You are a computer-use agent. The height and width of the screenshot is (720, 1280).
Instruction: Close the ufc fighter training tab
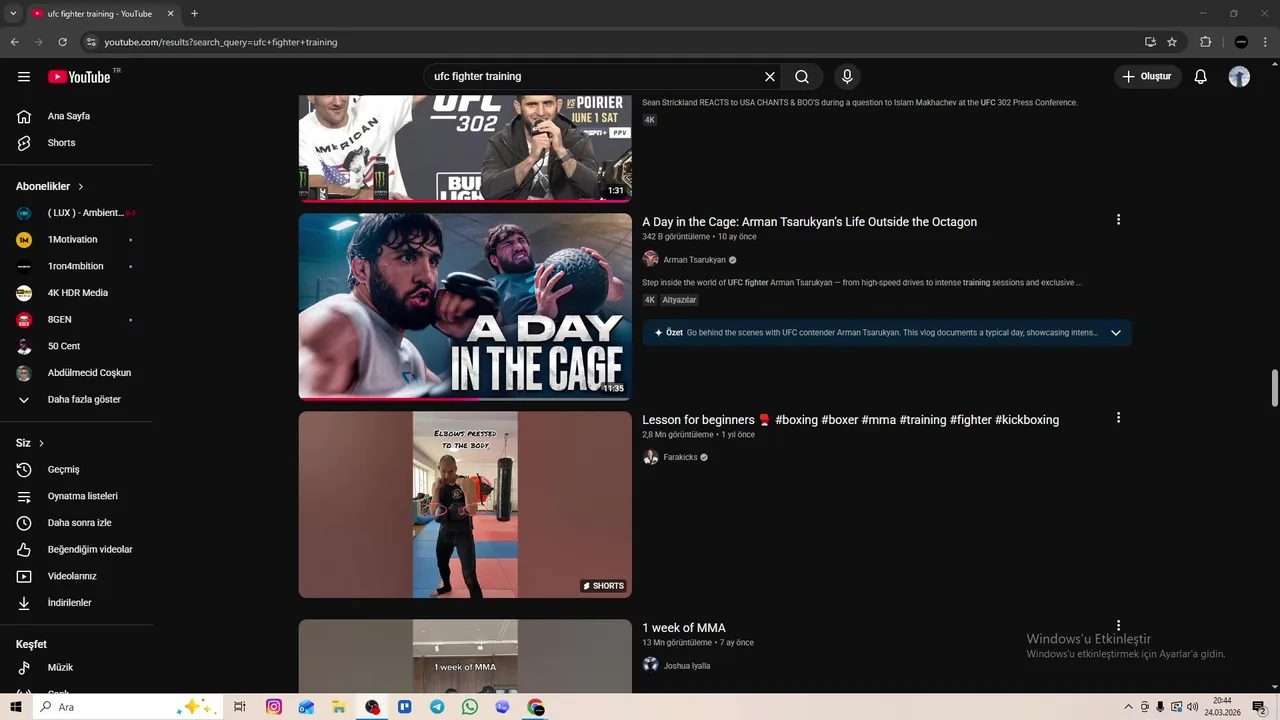(x=170, y=14)
